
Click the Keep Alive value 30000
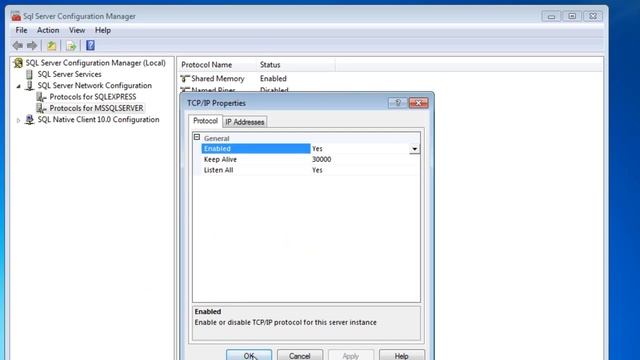coord(322,160)
